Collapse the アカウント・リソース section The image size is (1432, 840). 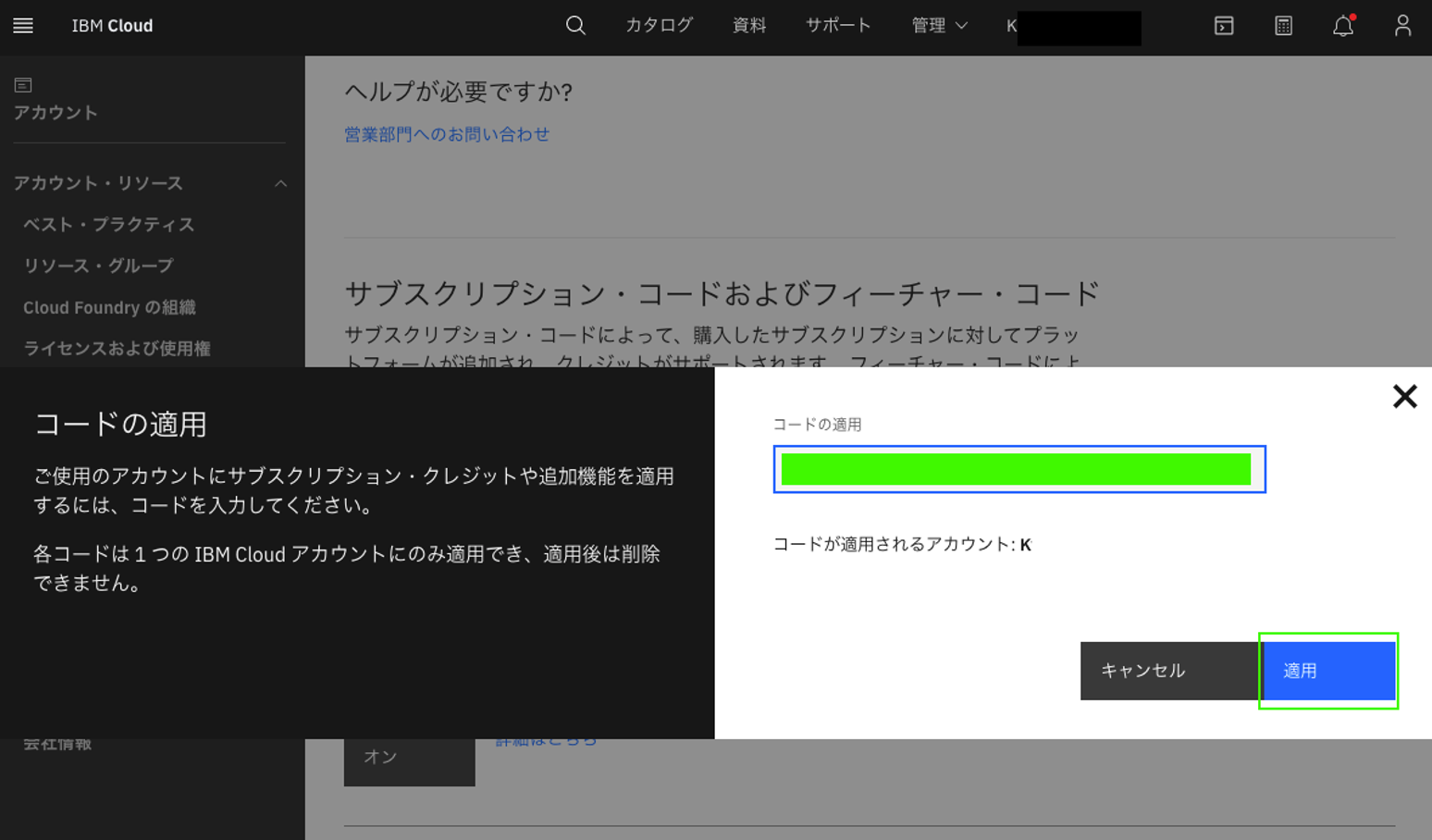(x=149, y=183)
